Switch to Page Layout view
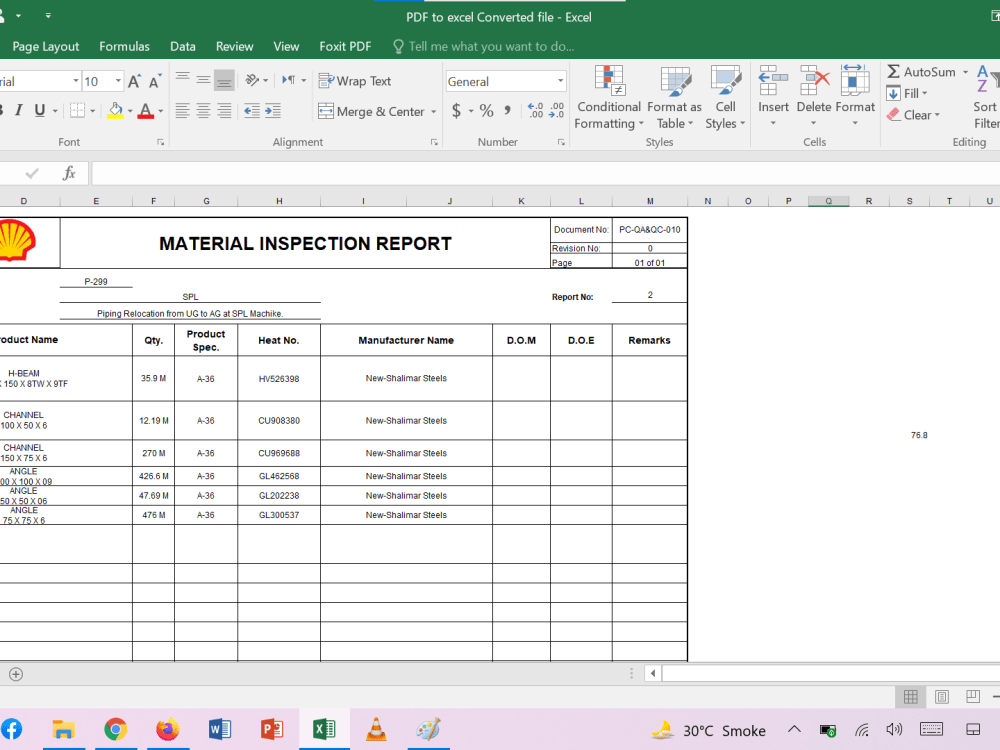Screen dimensions: 1000x750 pos(941,696)
